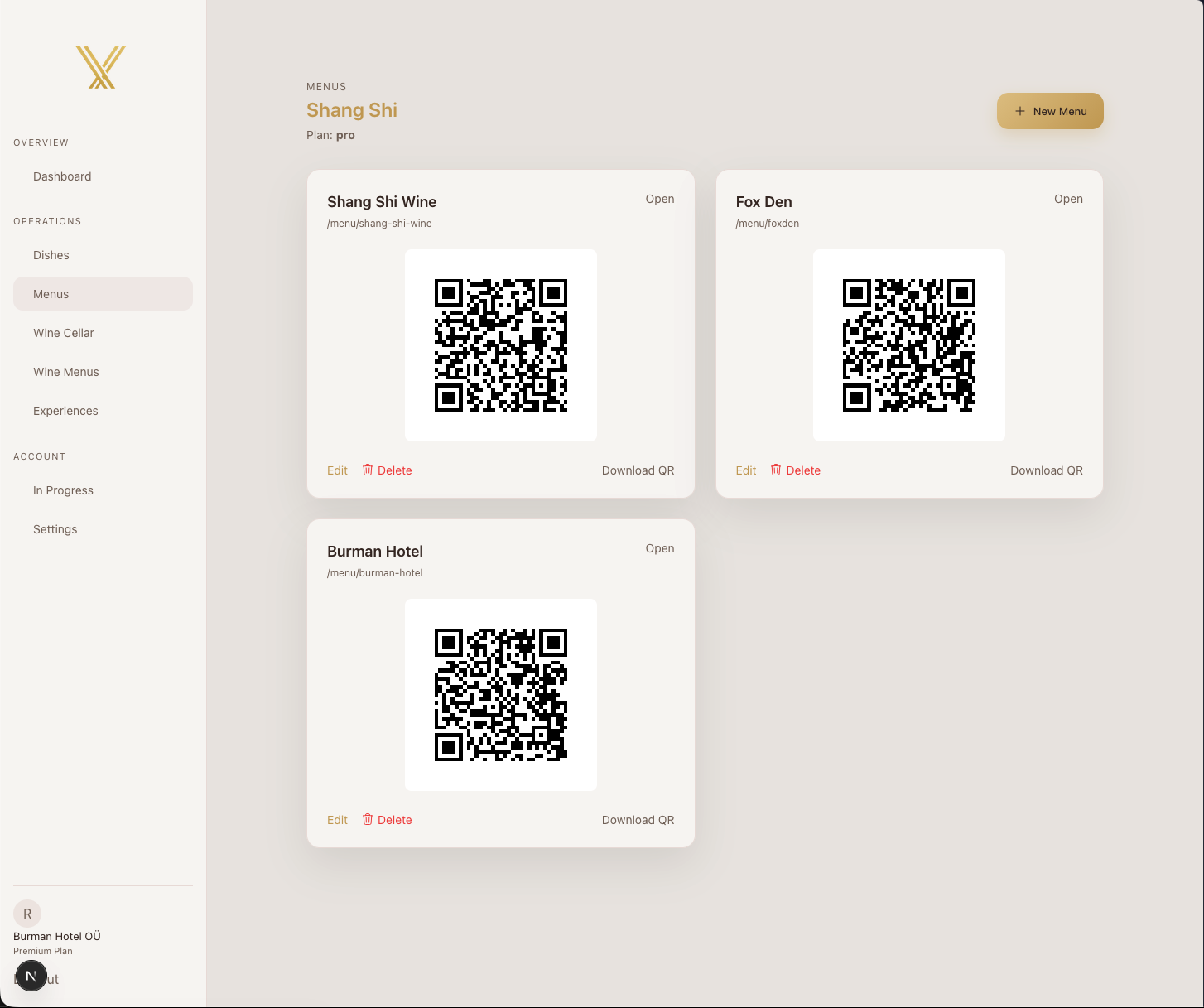The height and width of the screenshot is (1008, 1204).
Task: Create a New Menu
Action: tap(1050, 111)
